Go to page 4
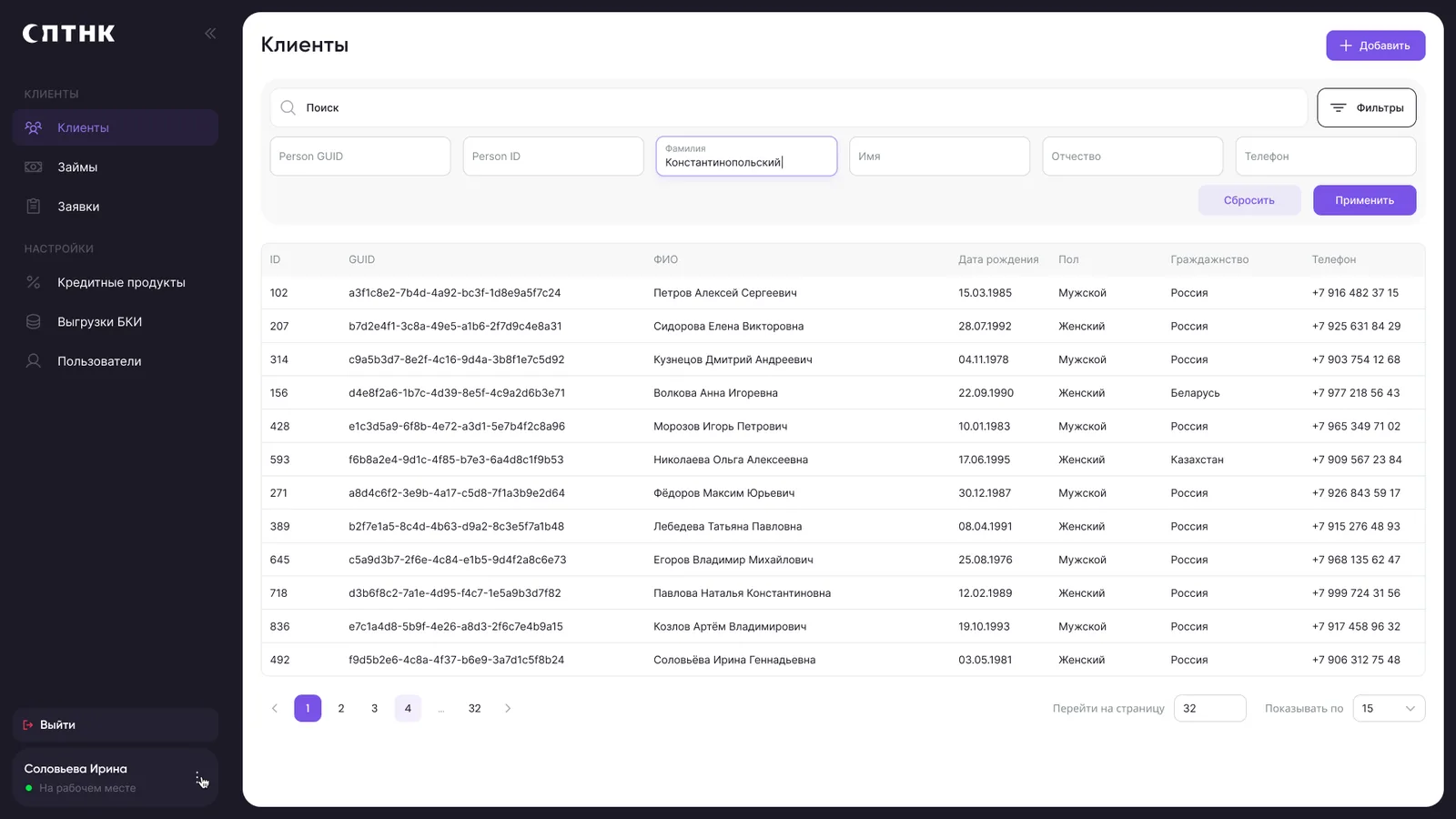This screenshot has width=1456, height=819. pyautogui.click(x=408, y=708)
